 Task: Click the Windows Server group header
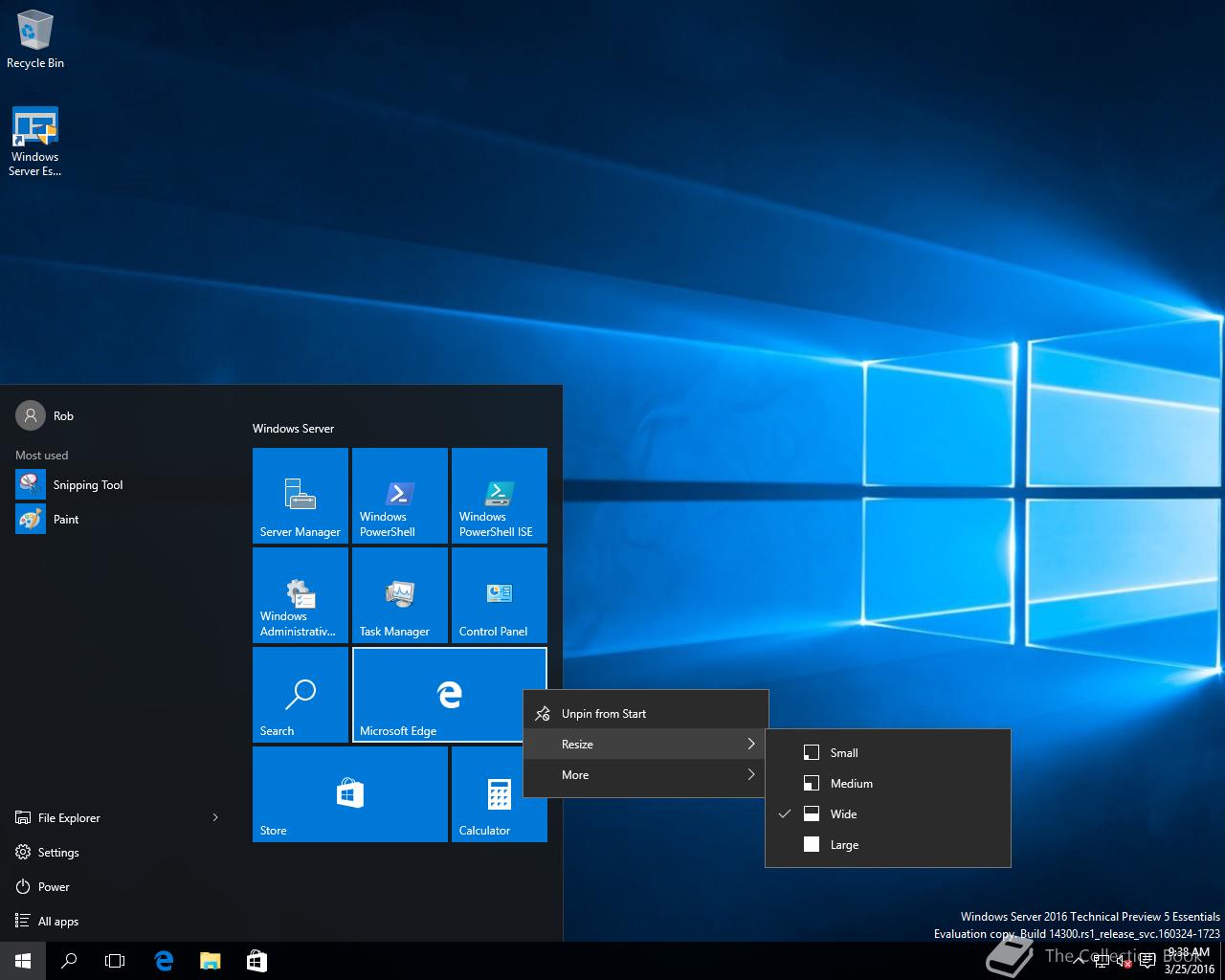tap(293, 428)
